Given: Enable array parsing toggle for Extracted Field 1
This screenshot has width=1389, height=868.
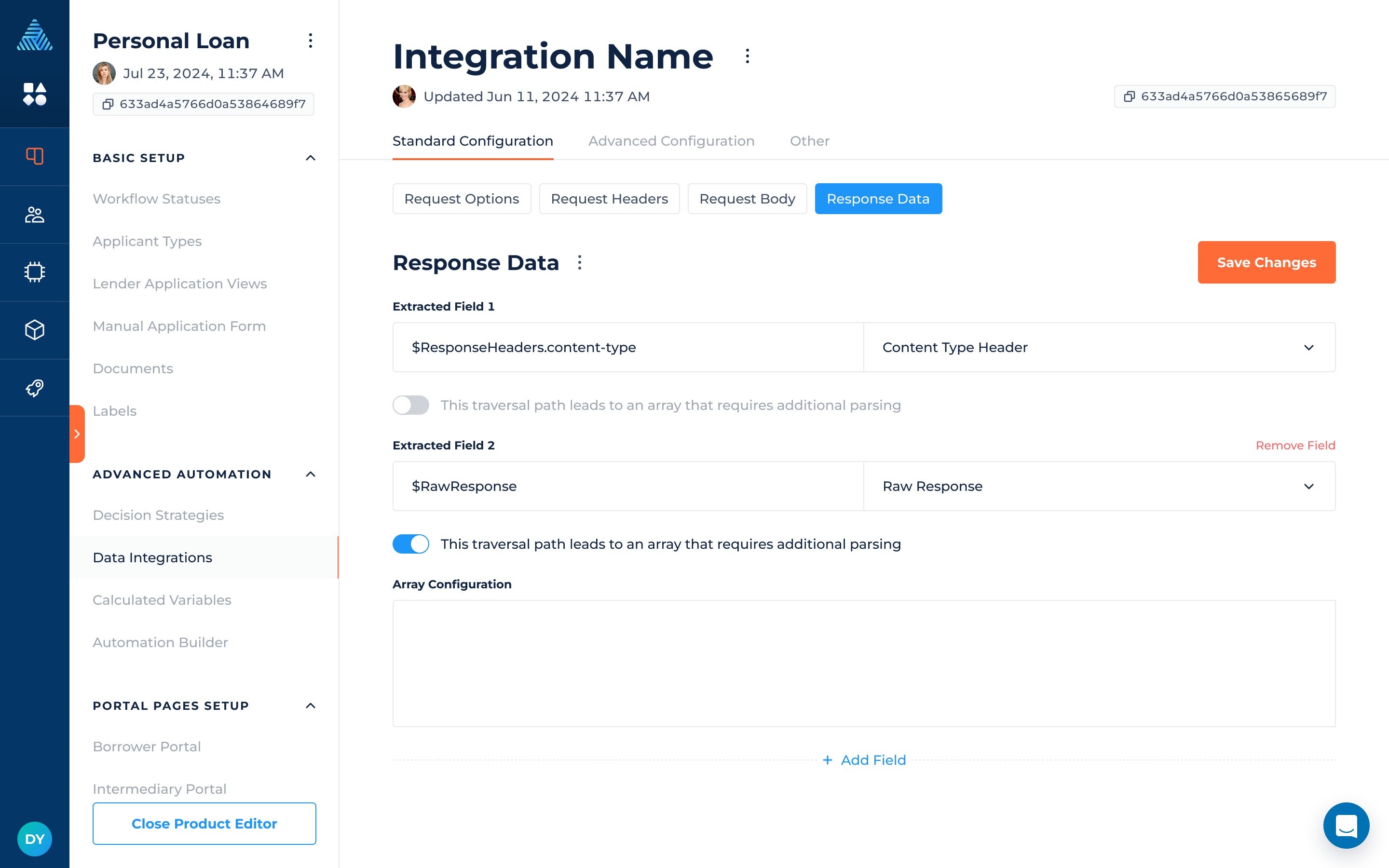Looking at the screenshot, I should coord(410,405).
